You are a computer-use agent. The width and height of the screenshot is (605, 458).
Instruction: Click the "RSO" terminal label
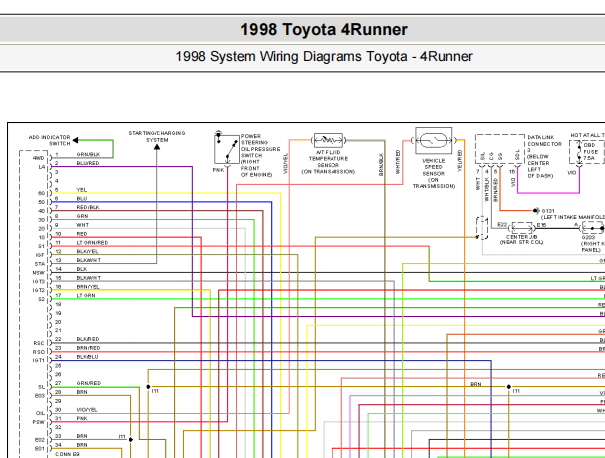pyautogui.click(x=39, y=352)
